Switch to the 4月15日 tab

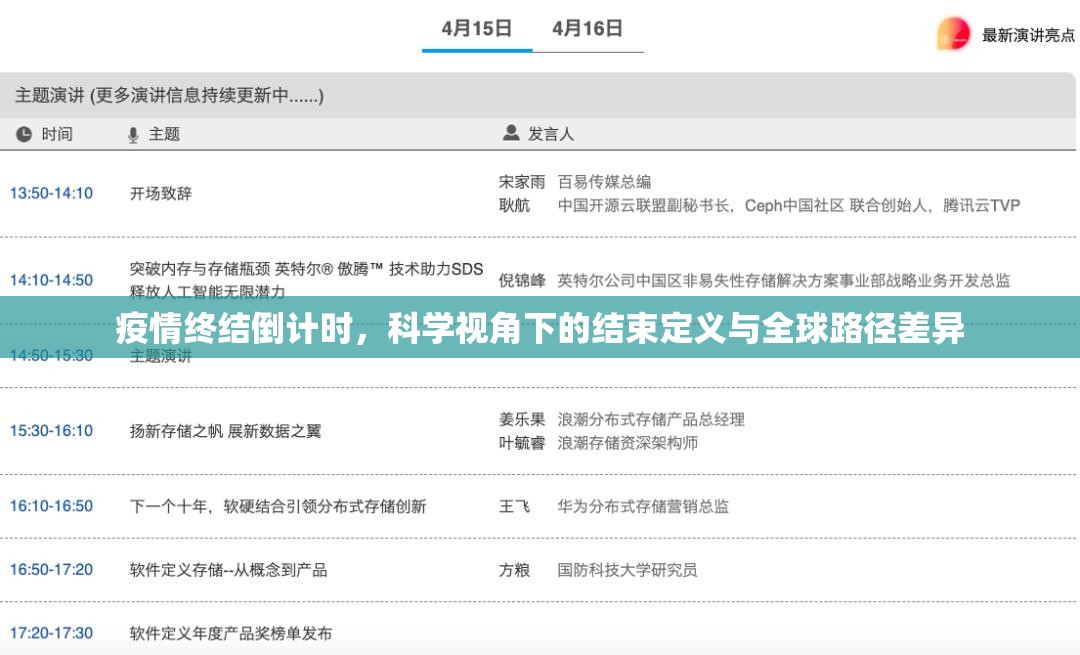coord(477,29)
